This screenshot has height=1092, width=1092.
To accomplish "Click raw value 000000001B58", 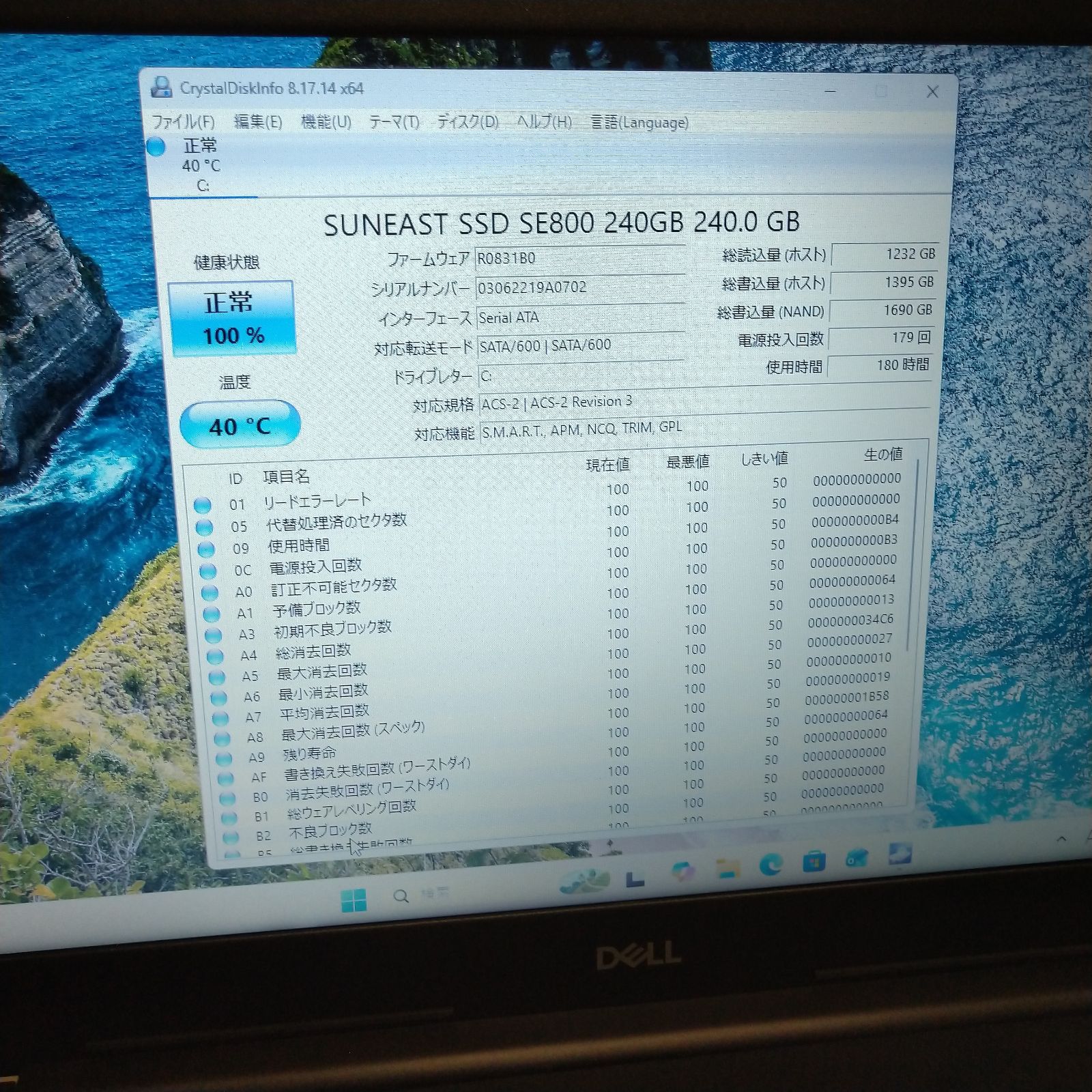I will tap(847, 698).
